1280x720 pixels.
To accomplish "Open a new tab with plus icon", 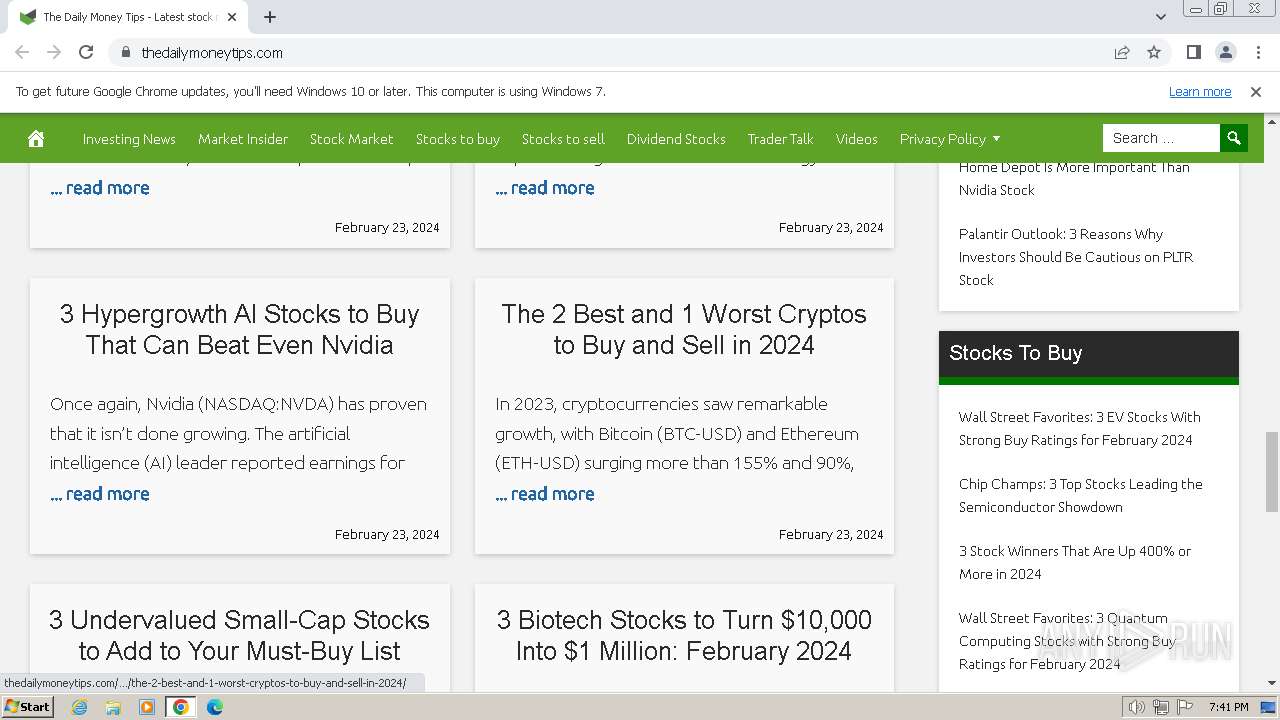I will [270, 17].
